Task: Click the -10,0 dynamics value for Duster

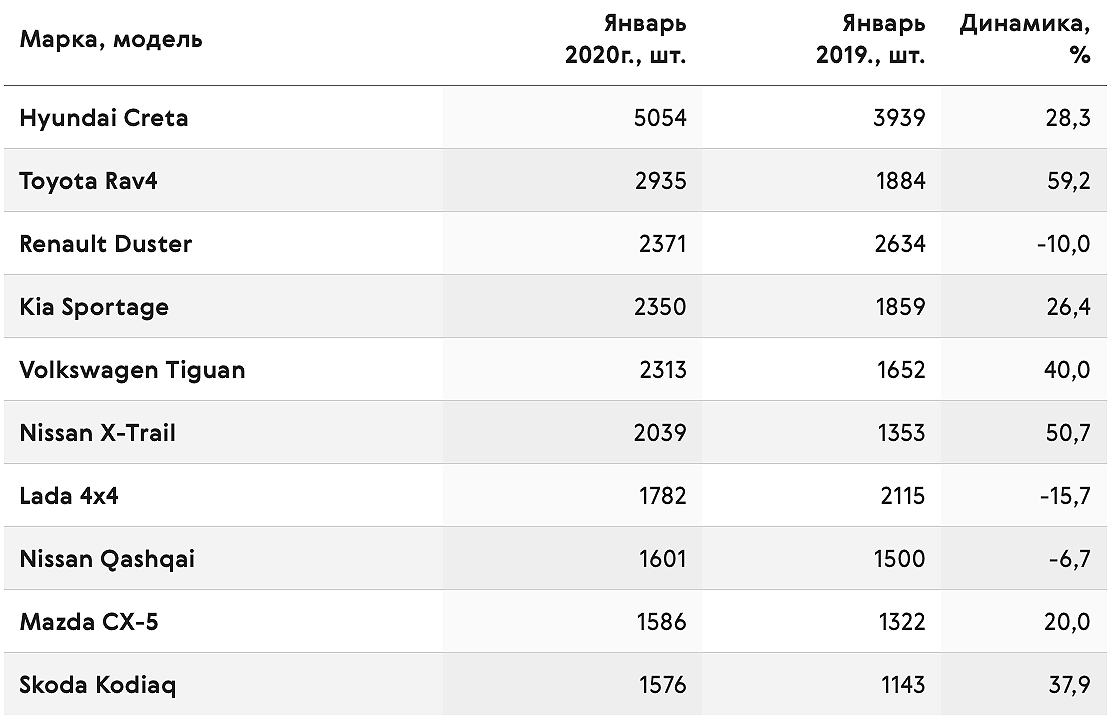Action: 1063,244
